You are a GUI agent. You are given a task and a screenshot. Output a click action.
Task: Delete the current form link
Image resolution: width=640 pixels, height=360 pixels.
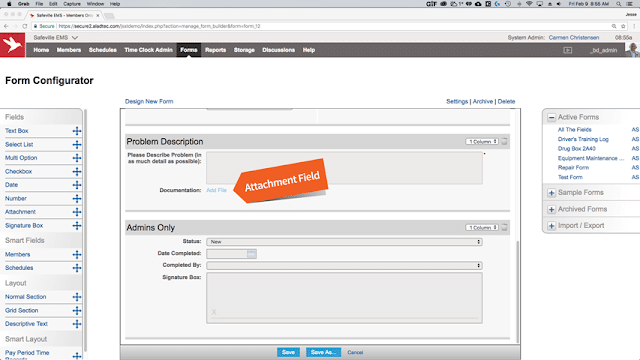pos(506,101)
